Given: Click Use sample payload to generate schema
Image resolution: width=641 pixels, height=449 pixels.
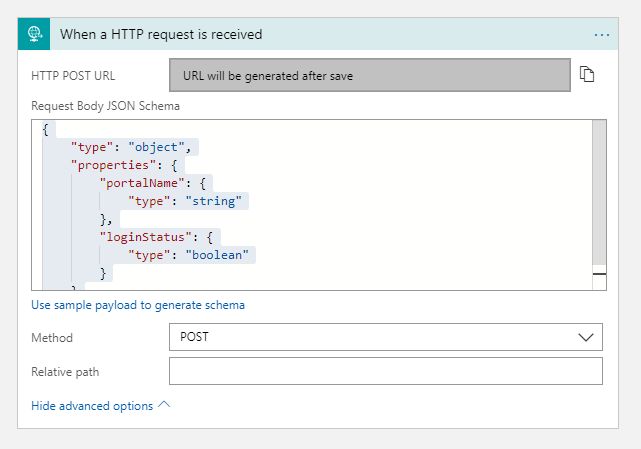Looking at the screenshot, I should tap(138, 305).
